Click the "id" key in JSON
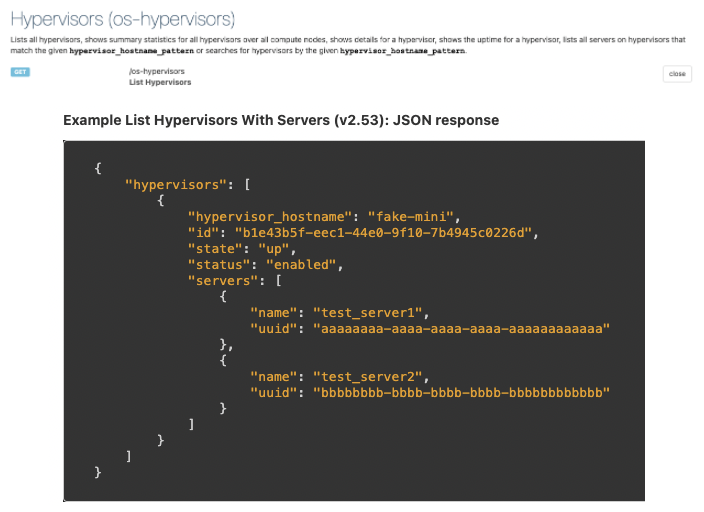The width and height of the screenshot is (704, 512). [x=203, y=233]
